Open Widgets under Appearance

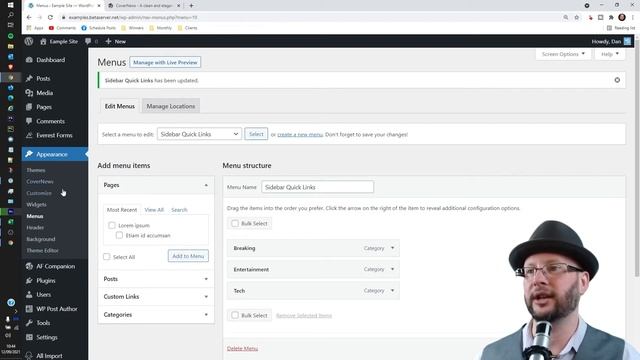[x=36, y=204]
